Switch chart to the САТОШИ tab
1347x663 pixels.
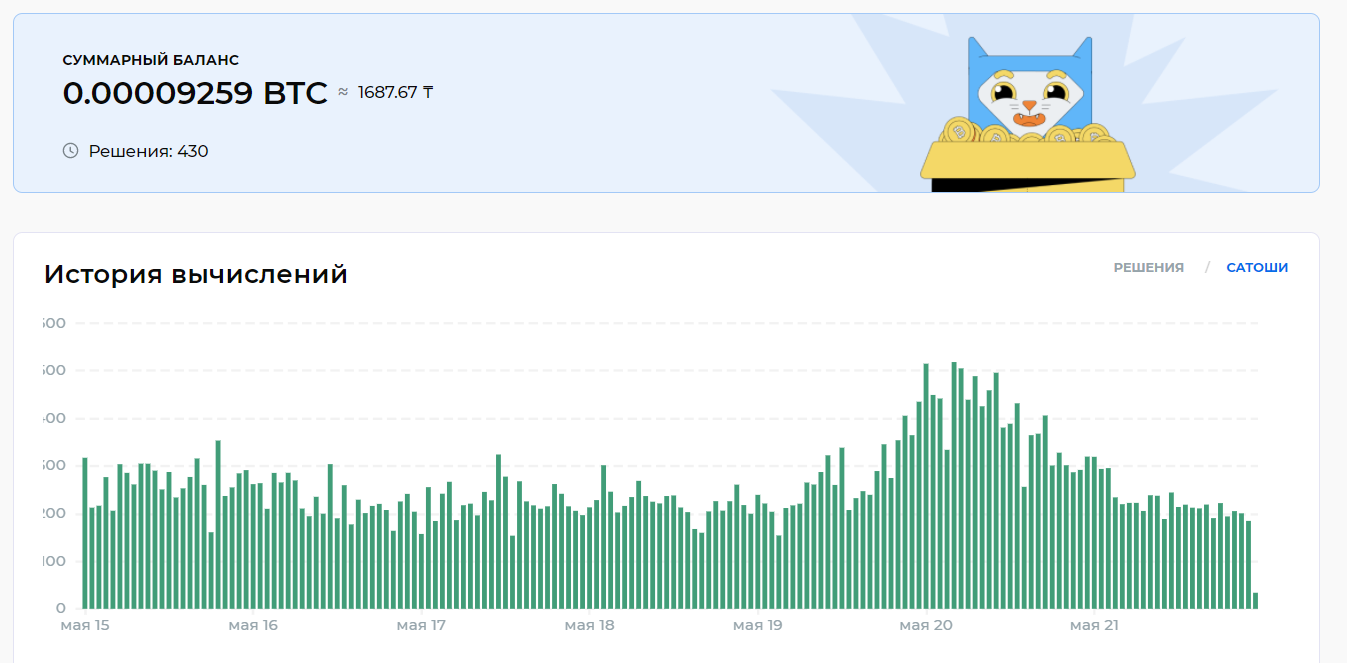point(1257,268)
